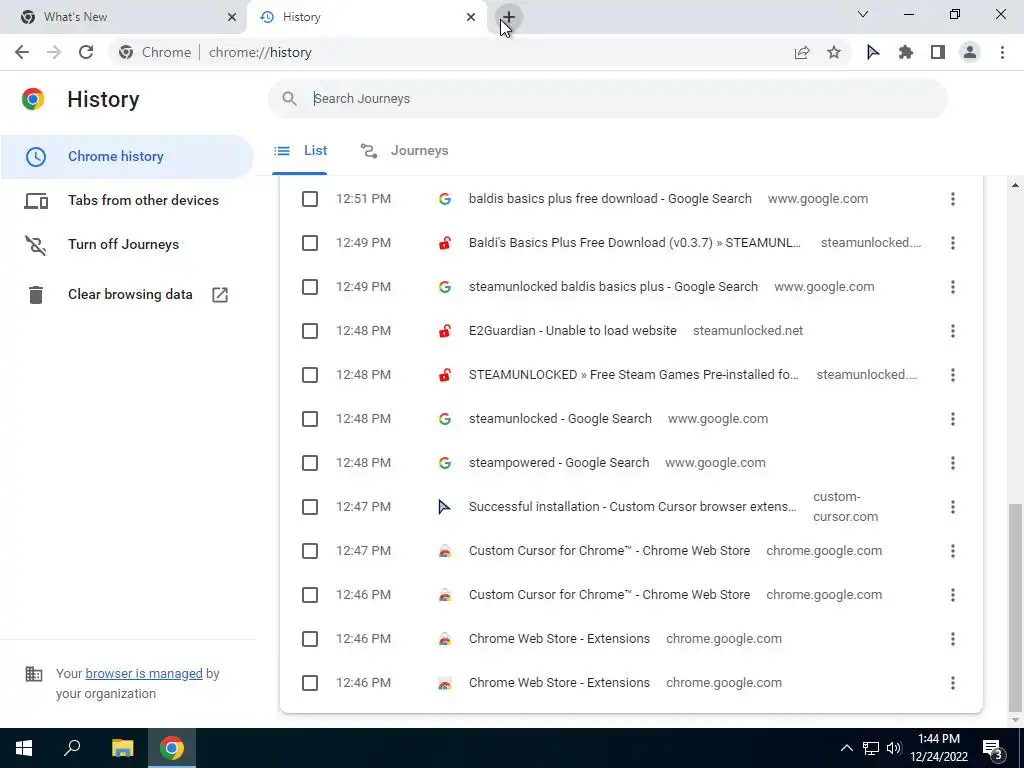Viewport: 1024px width, 768px height.
Task: Click the taskbar clock showing 1:44 PM
Action: coord(938,748)
